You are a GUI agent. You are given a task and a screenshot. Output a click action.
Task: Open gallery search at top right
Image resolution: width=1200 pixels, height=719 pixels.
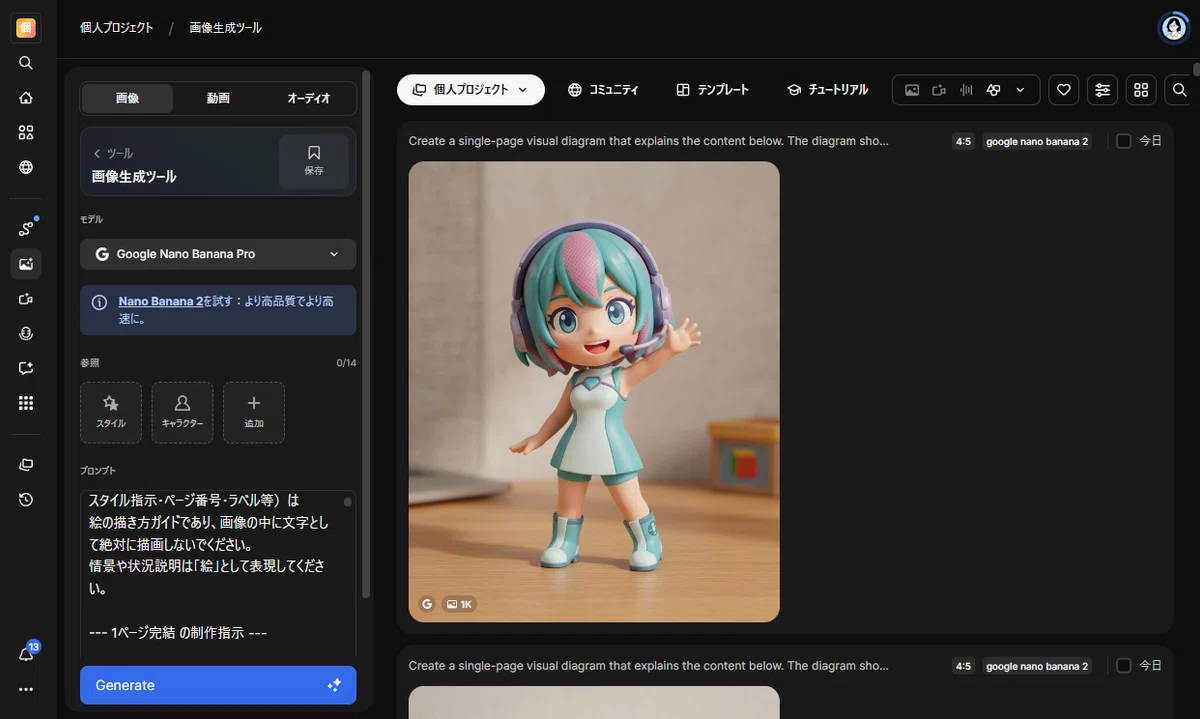(x=1180, y=90)
